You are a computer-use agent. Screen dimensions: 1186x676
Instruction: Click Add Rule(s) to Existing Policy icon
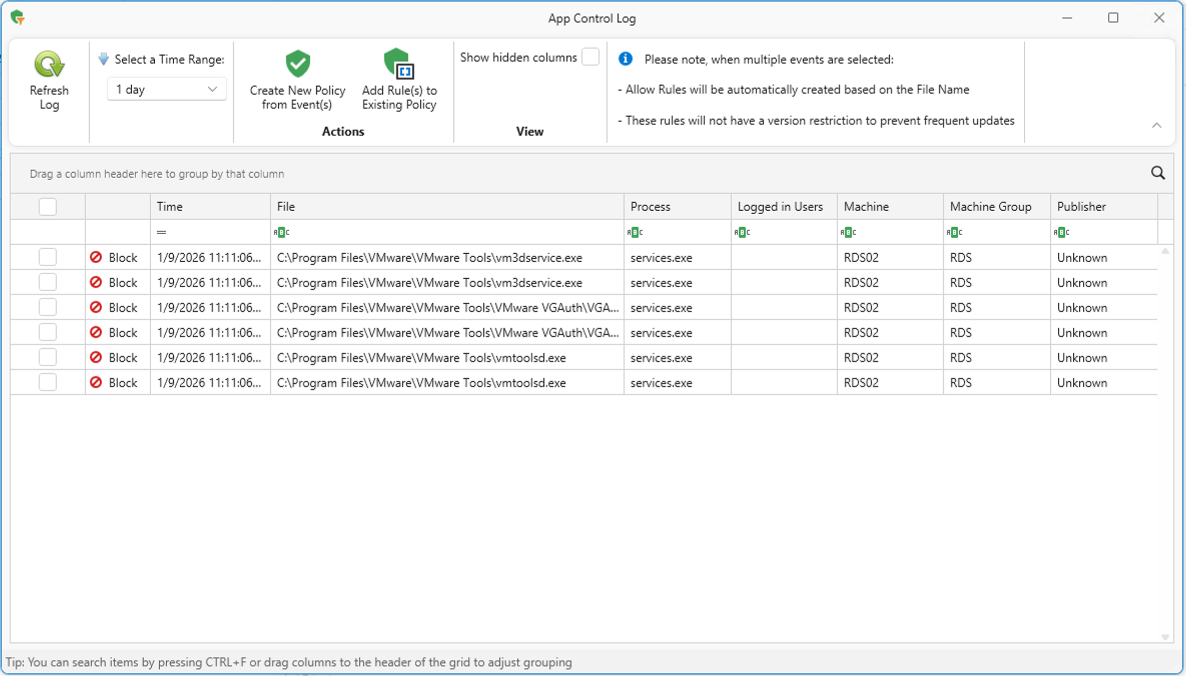399,64
